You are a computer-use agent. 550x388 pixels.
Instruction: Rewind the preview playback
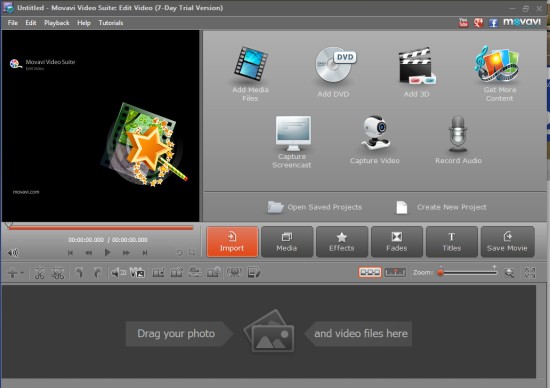pos(88,253)
